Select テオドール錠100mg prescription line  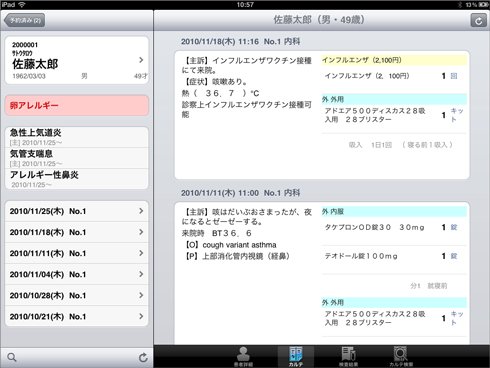point(394,256)
